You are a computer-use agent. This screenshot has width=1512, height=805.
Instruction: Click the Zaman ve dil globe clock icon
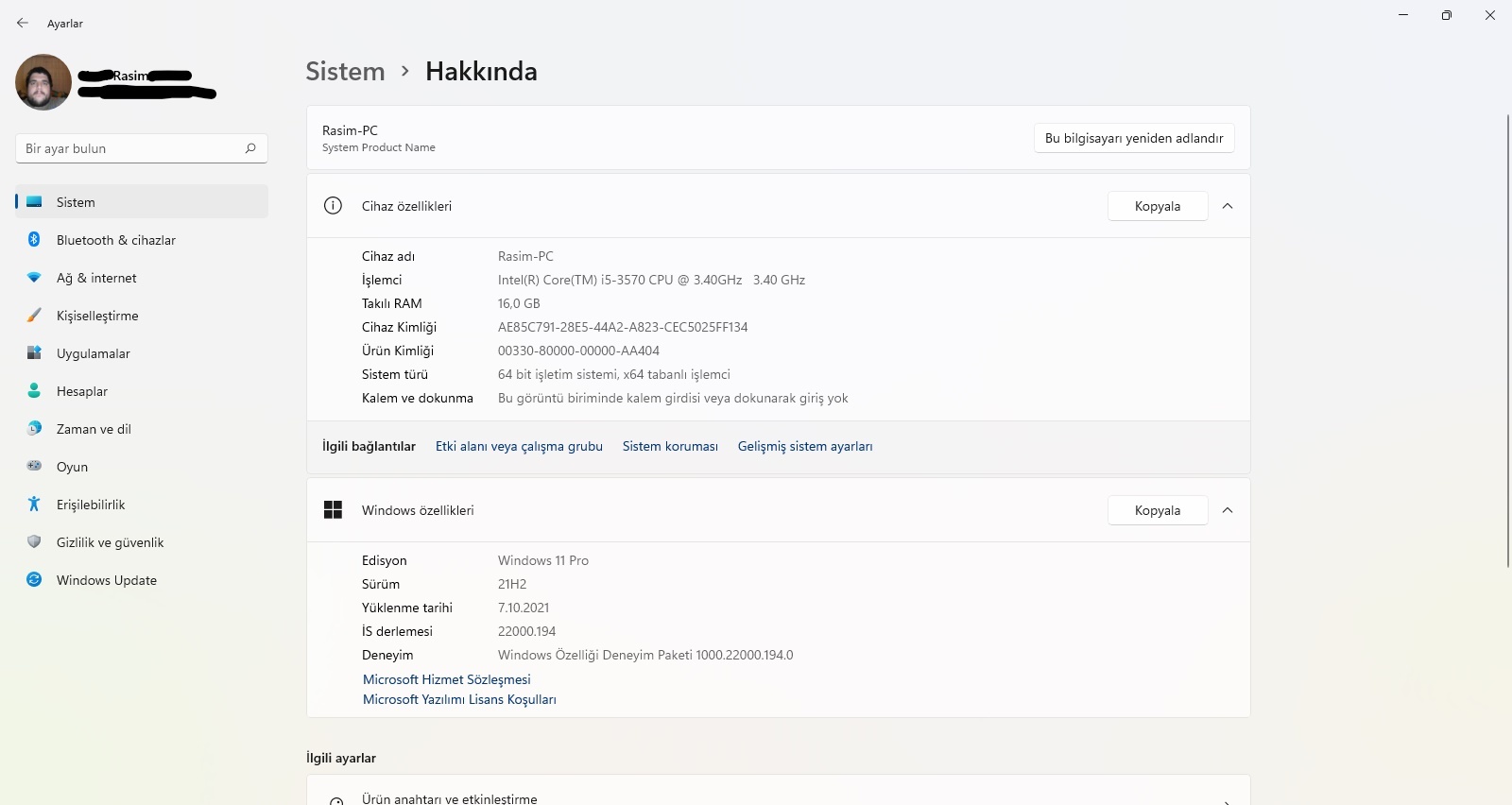[x=34, y=429]
